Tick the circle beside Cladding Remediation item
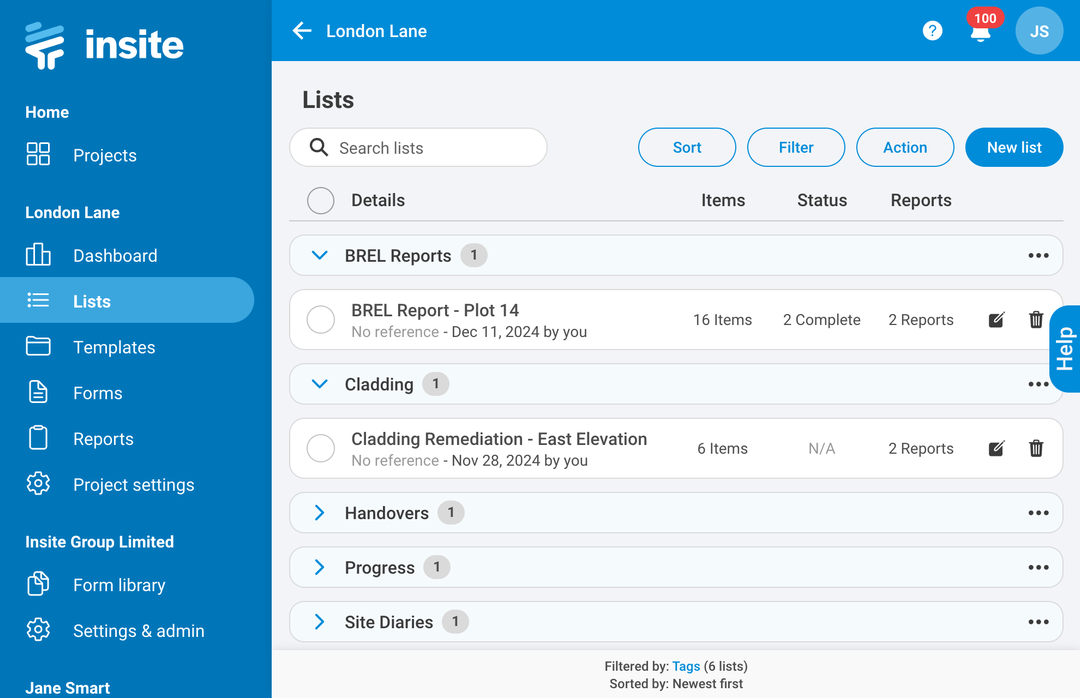This screenshot has height=698, width=1080. click(x=320, y=448)
